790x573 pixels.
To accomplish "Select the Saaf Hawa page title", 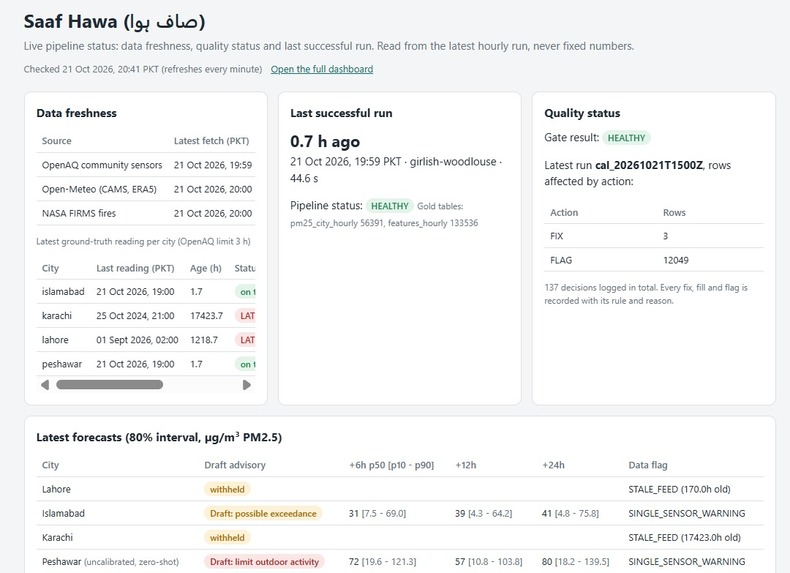I will 114,22.
